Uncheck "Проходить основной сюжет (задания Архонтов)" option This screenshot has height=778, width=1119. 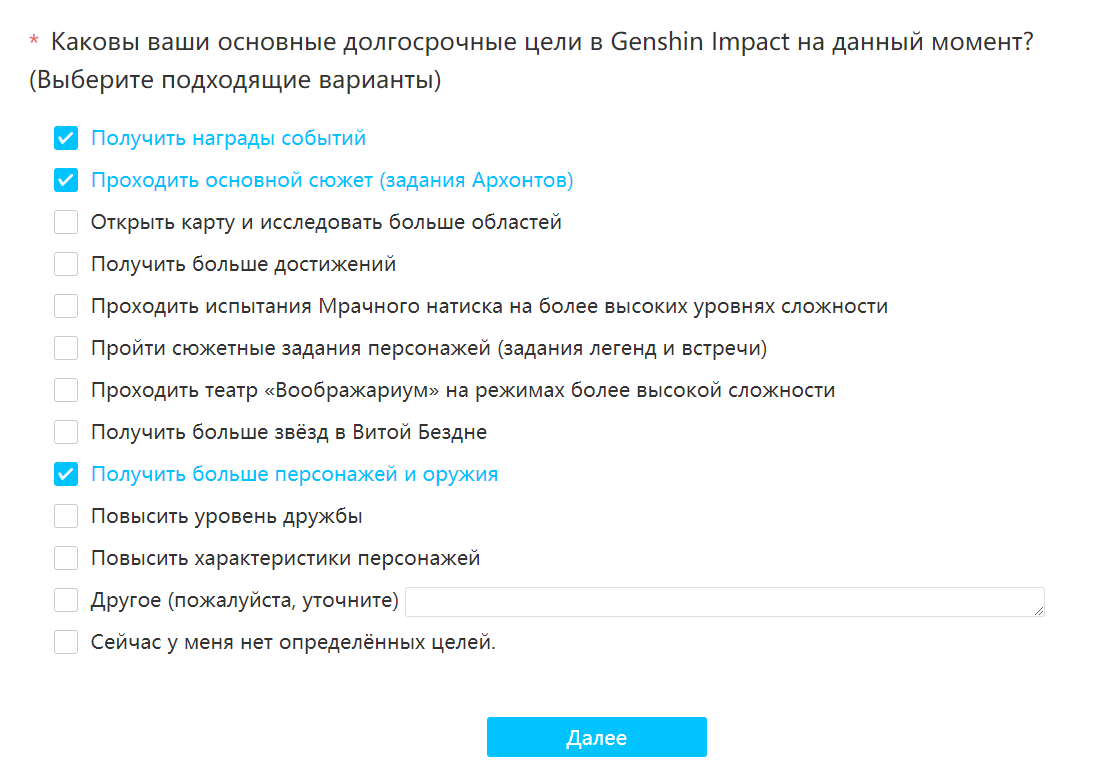coord(66,180)
